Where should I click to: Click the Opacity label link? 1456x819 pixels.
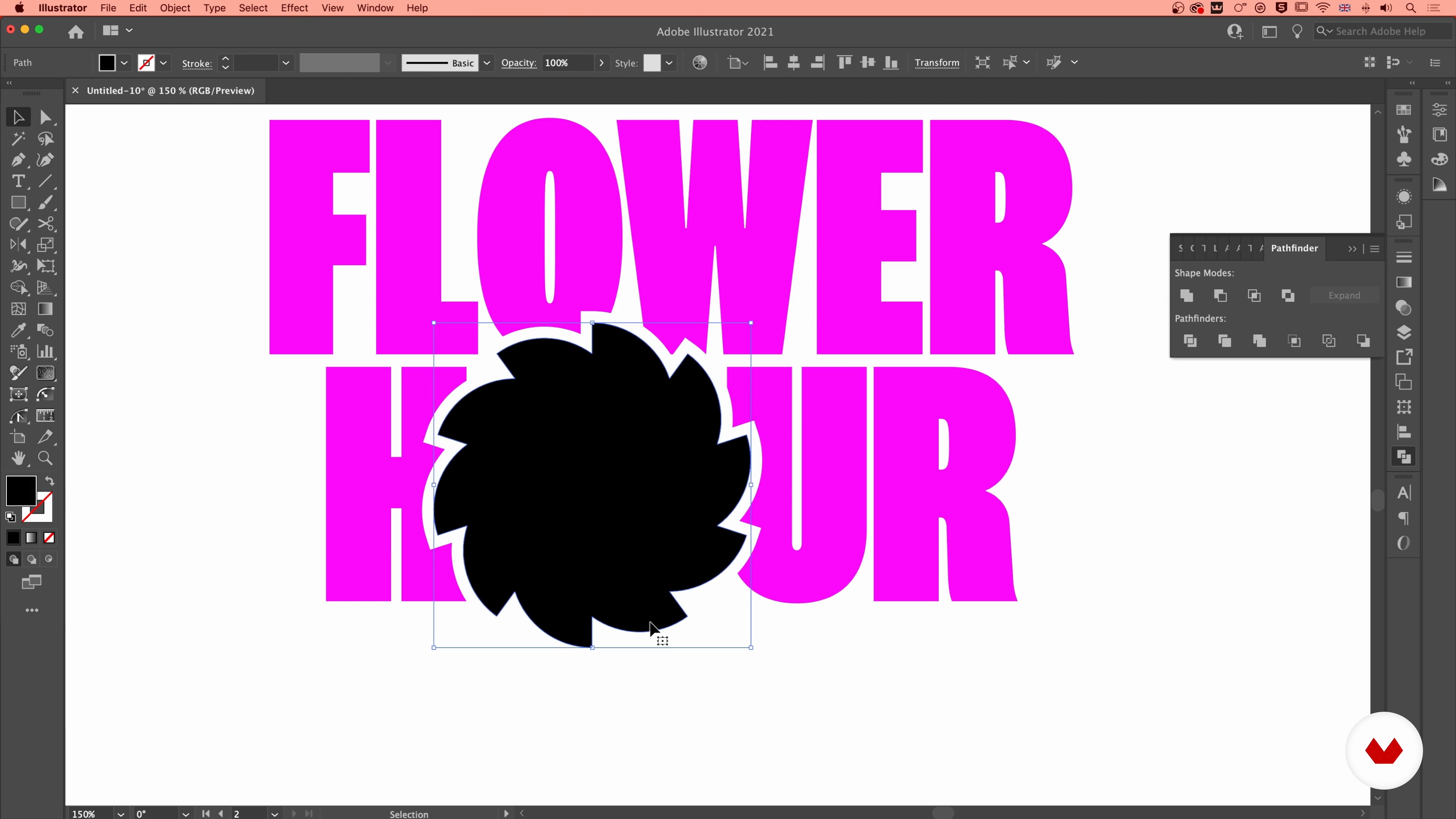518,63
